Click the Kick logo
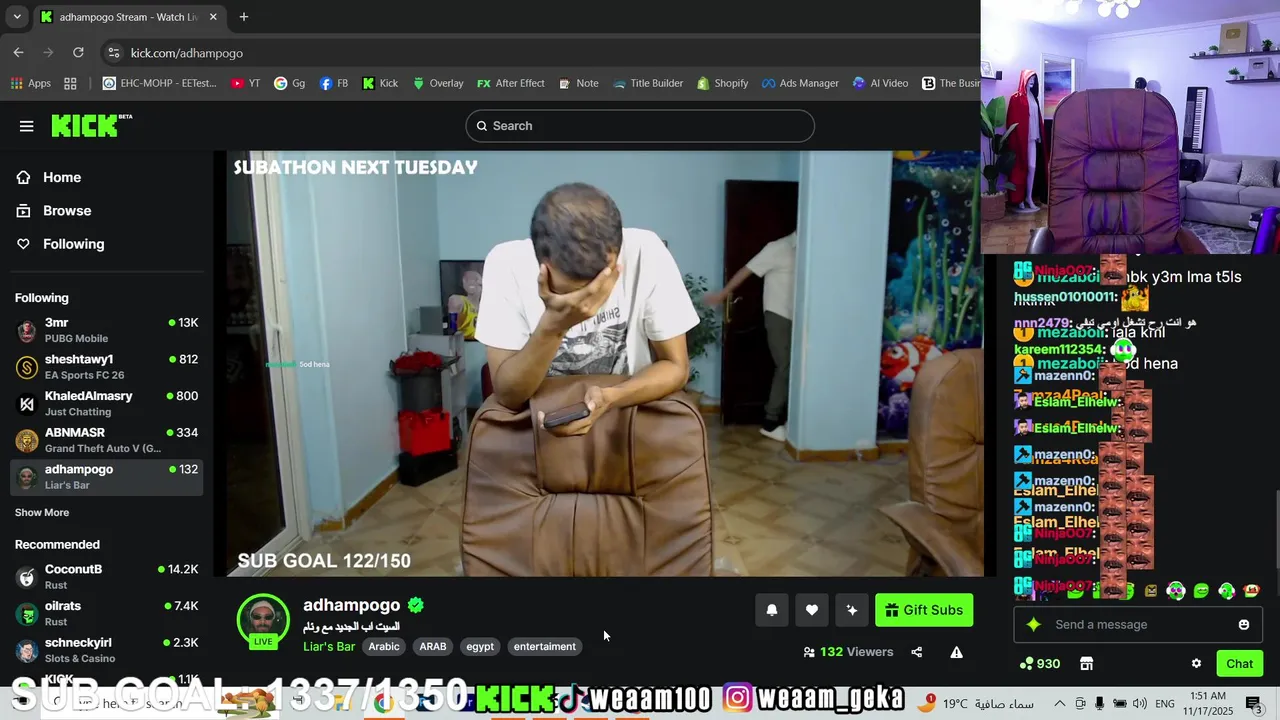This screenshot has width=1280, height=720. (x=91, y=125)
